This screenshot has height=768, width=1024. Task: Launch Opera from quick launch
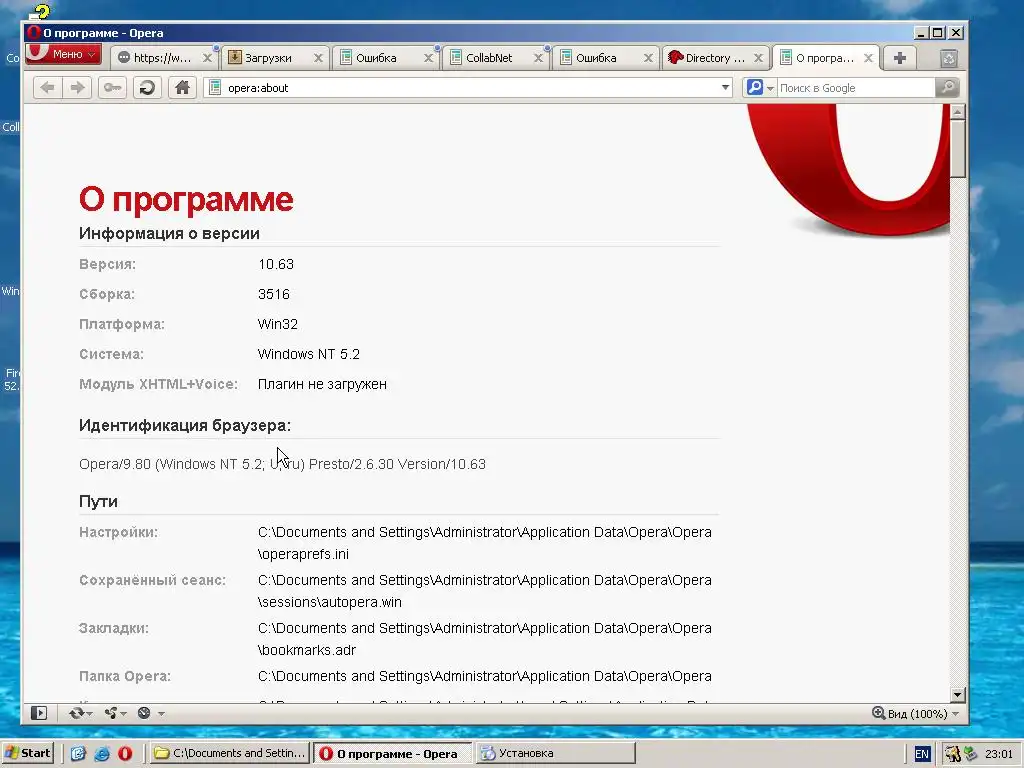coord(125,754)
